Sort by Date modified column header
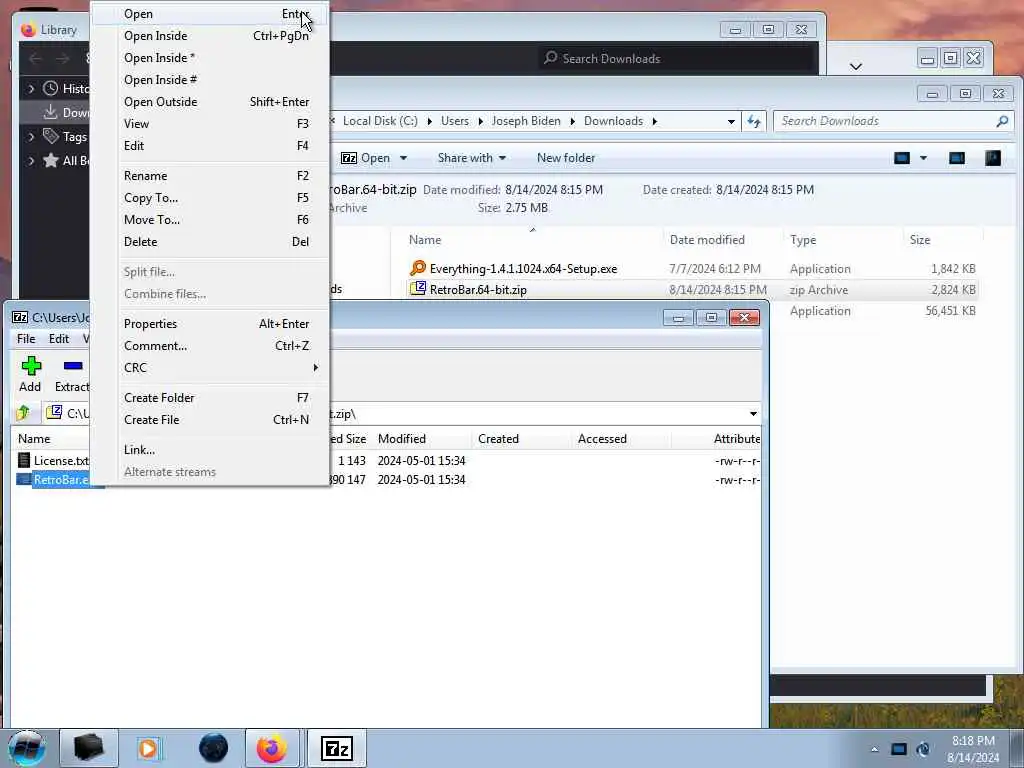Viewport: 1024px width, 768px height. click(707, 240)
